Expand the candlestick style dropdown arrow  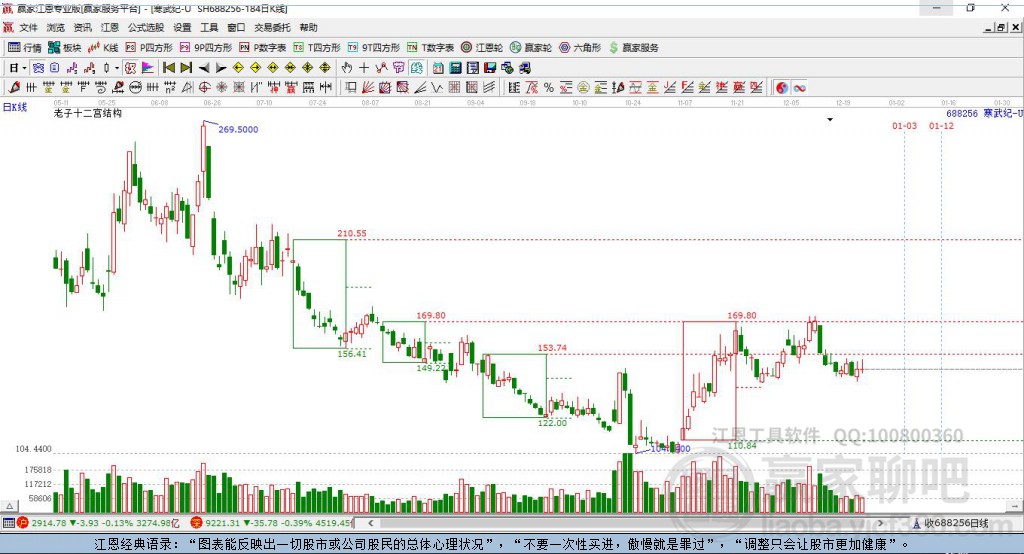point(117,68)
